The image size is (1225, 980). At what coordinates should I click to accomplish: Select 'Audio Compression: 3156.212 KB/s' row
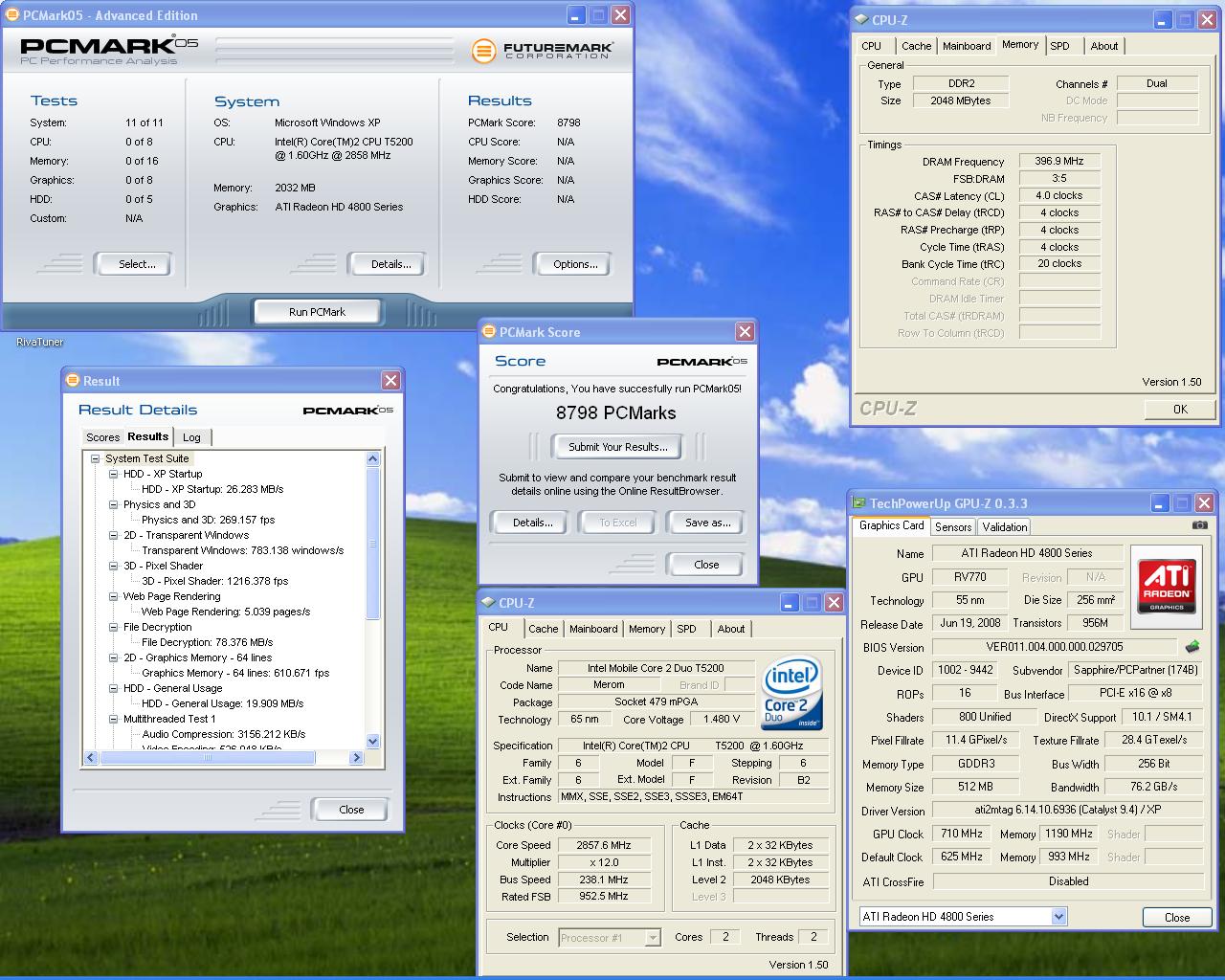(223, 734)
